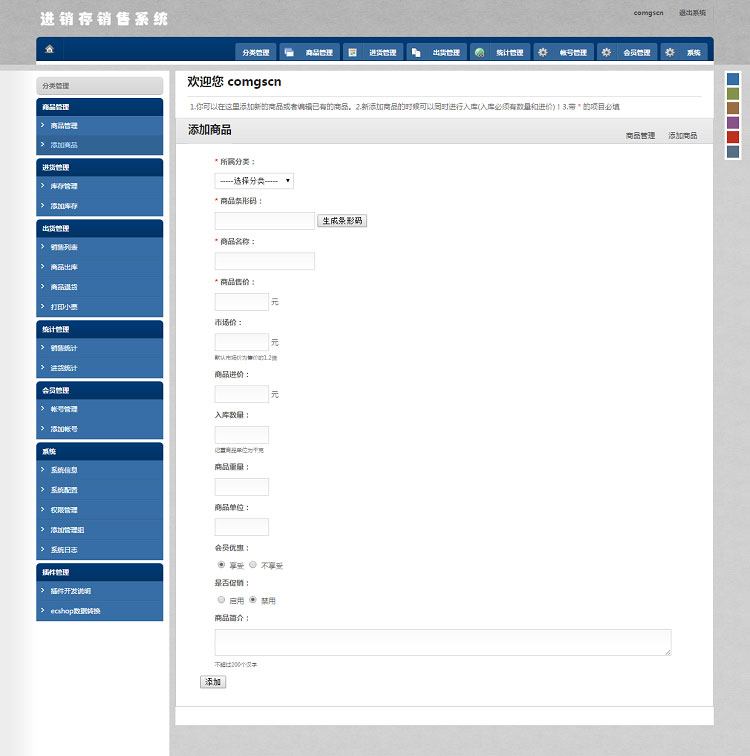Open 添加帐号 item in sidebar

100,429
